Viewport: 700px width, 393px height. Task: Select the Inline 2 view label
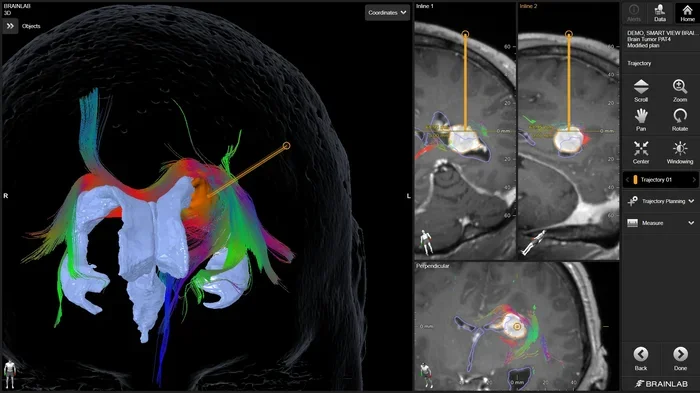click(528, 6)
